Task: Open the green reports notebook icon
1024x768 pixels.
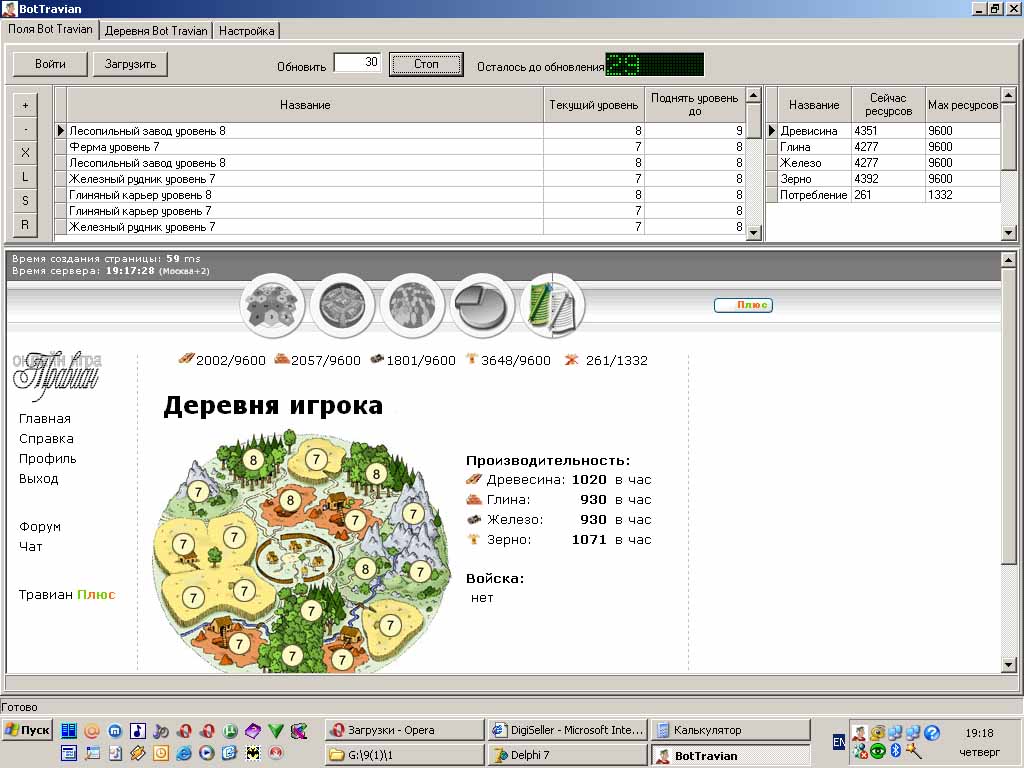Action: (x=539, y=305)
